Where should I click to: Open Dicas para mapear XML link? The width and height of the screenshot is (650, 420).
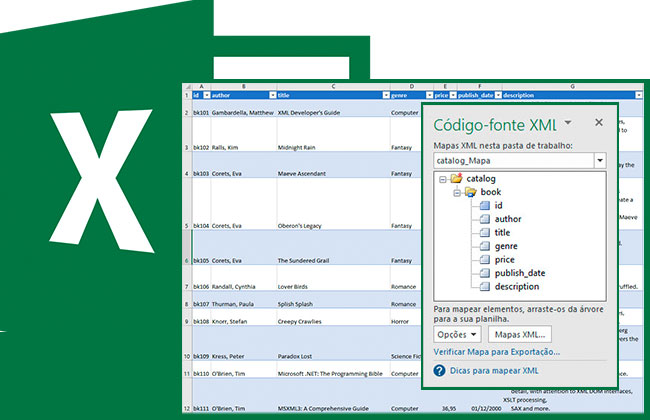click(x=494, y=371)
